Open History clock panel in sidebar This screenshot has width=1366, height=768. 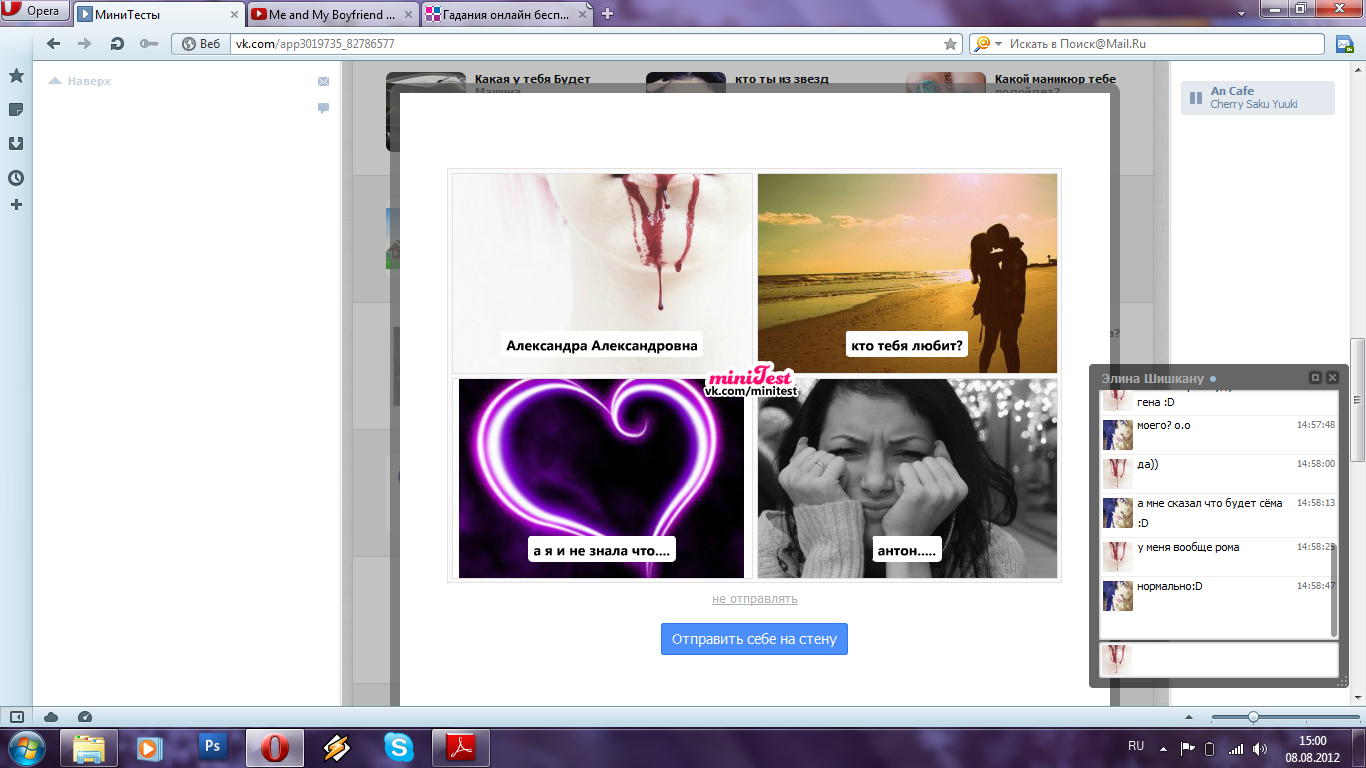pos(16,178)
